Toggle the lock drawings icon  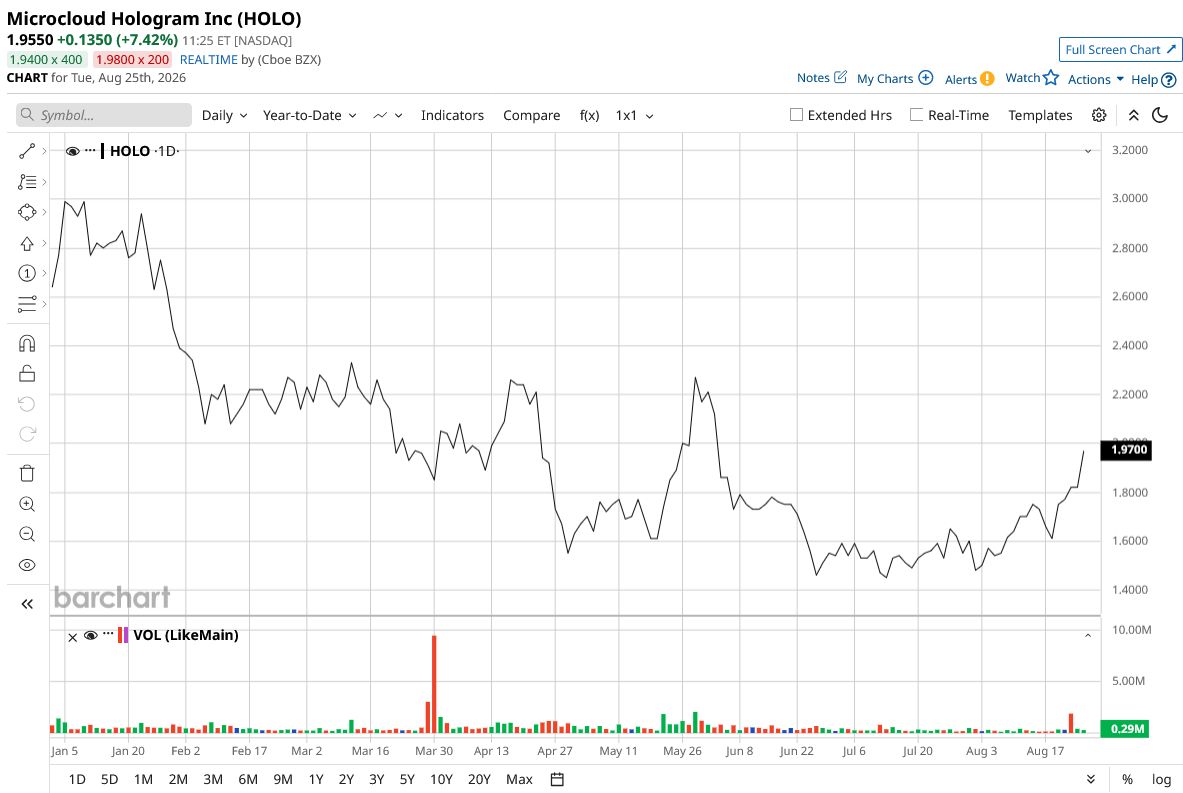(x=27, y=373)
